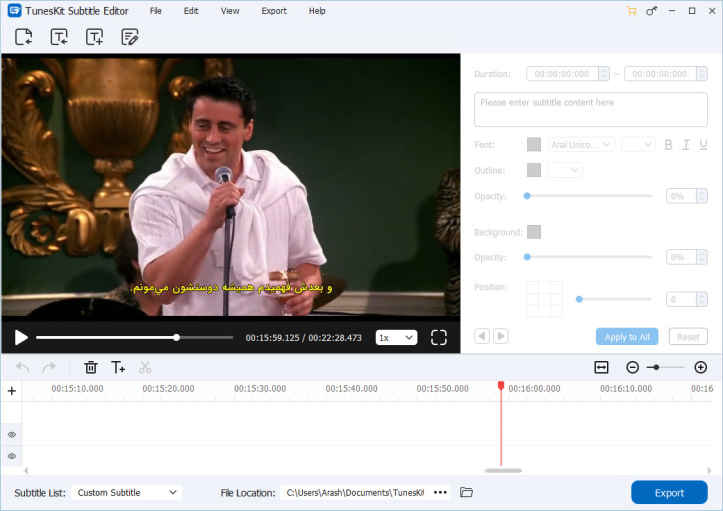
Task: Open the 1x playback speed dropdown
Action: [x=396, y=338]
